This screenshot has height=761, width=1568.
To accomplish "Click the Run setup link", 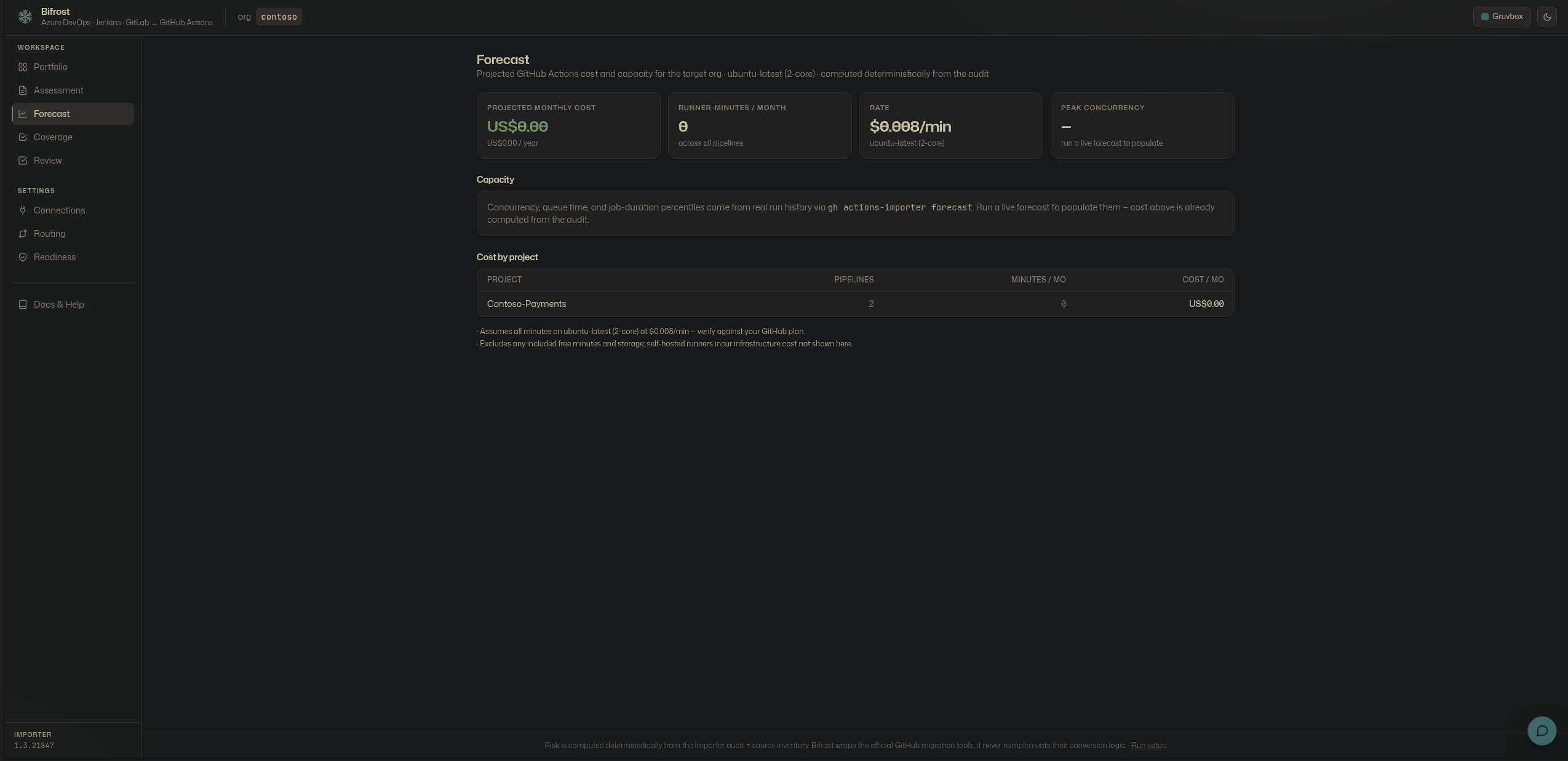I will tap(1148, 746).
